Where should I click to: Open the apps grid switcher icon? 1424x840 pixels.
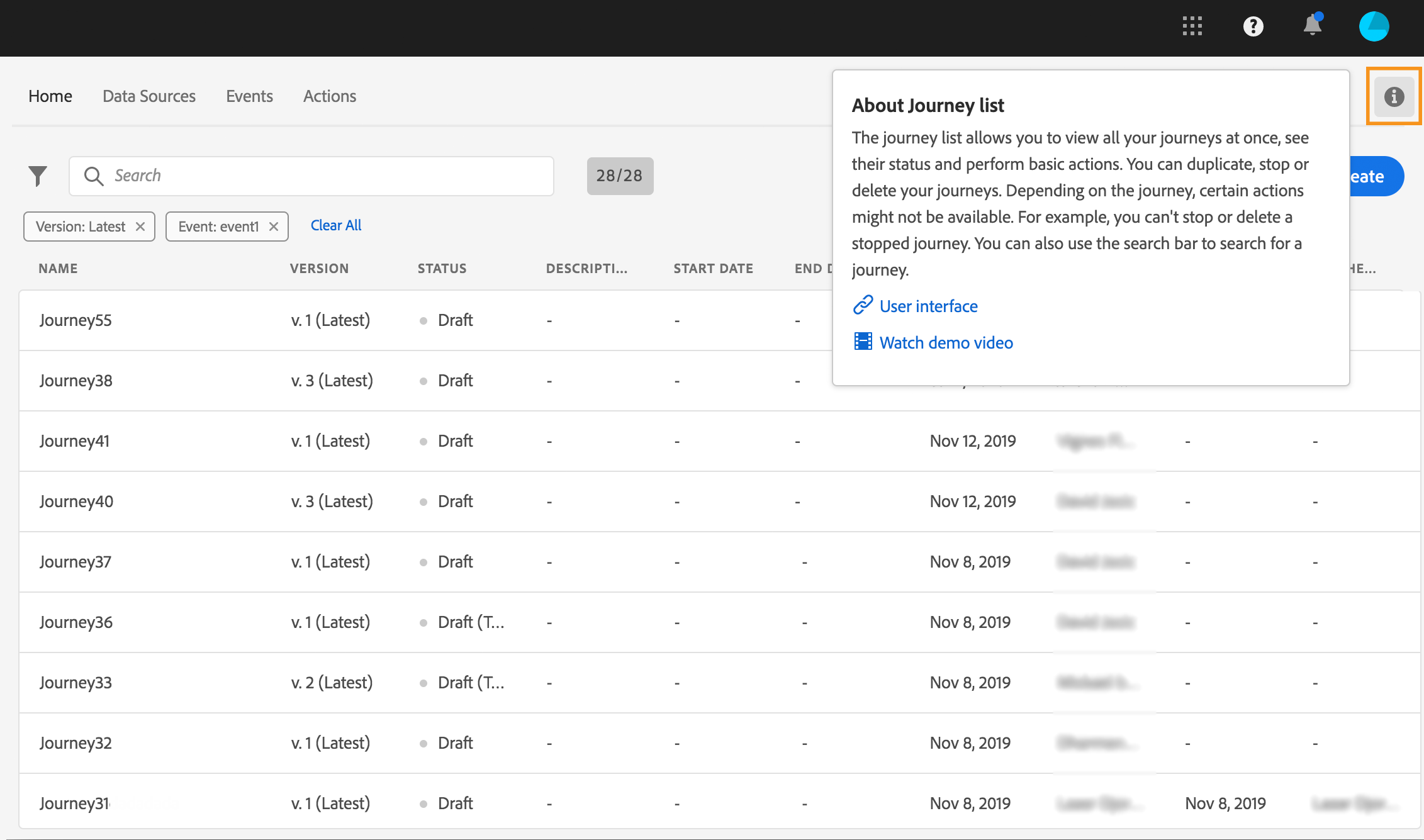coord(1192,26)
